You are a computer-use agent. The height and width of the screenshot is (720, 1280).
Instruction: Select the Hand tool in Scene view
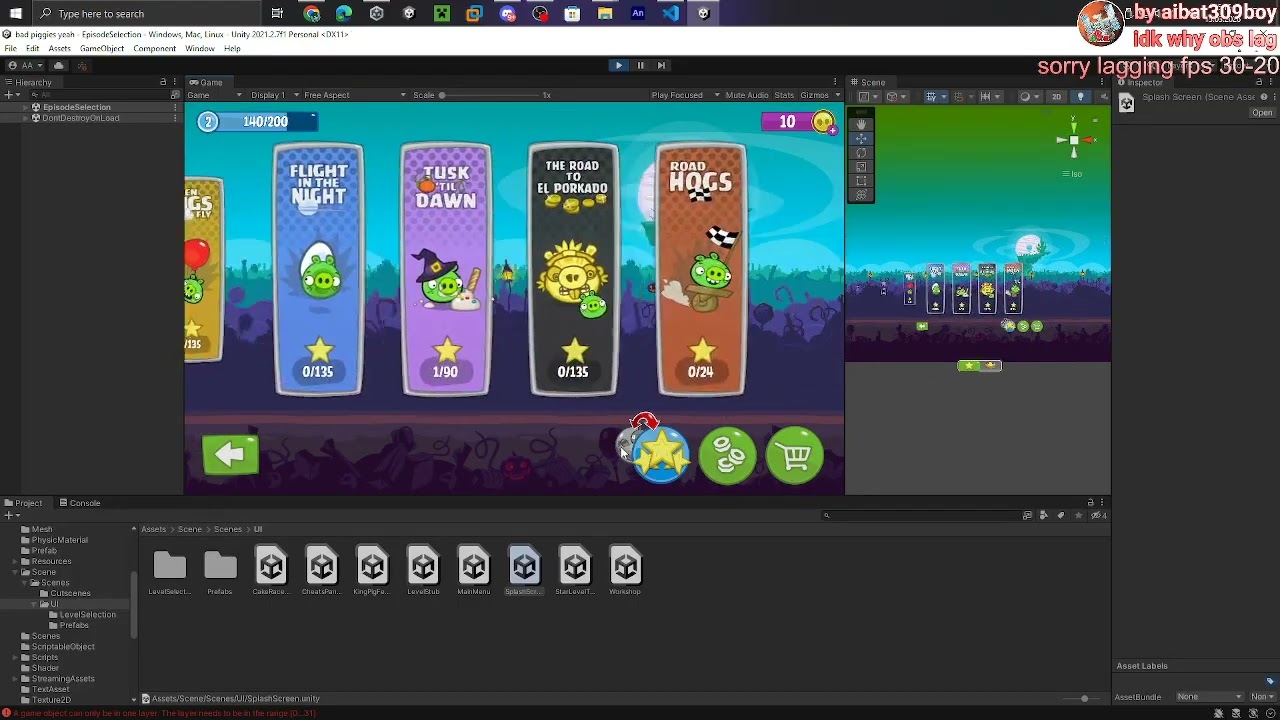click(861, 125)
